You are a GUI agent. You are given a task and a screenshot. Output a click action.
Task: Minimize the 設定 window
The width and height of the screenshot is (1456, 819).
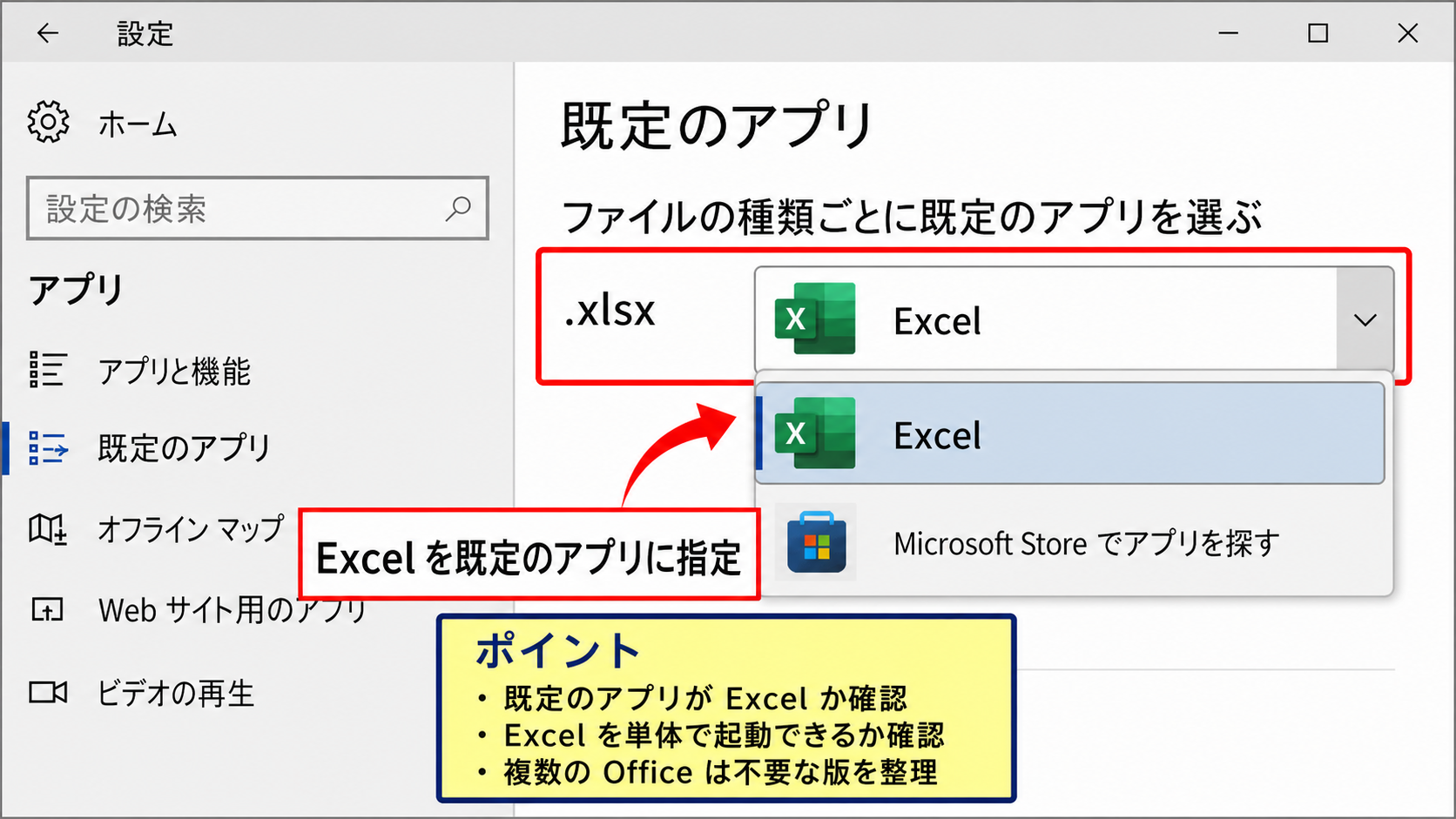point(1229,33)
